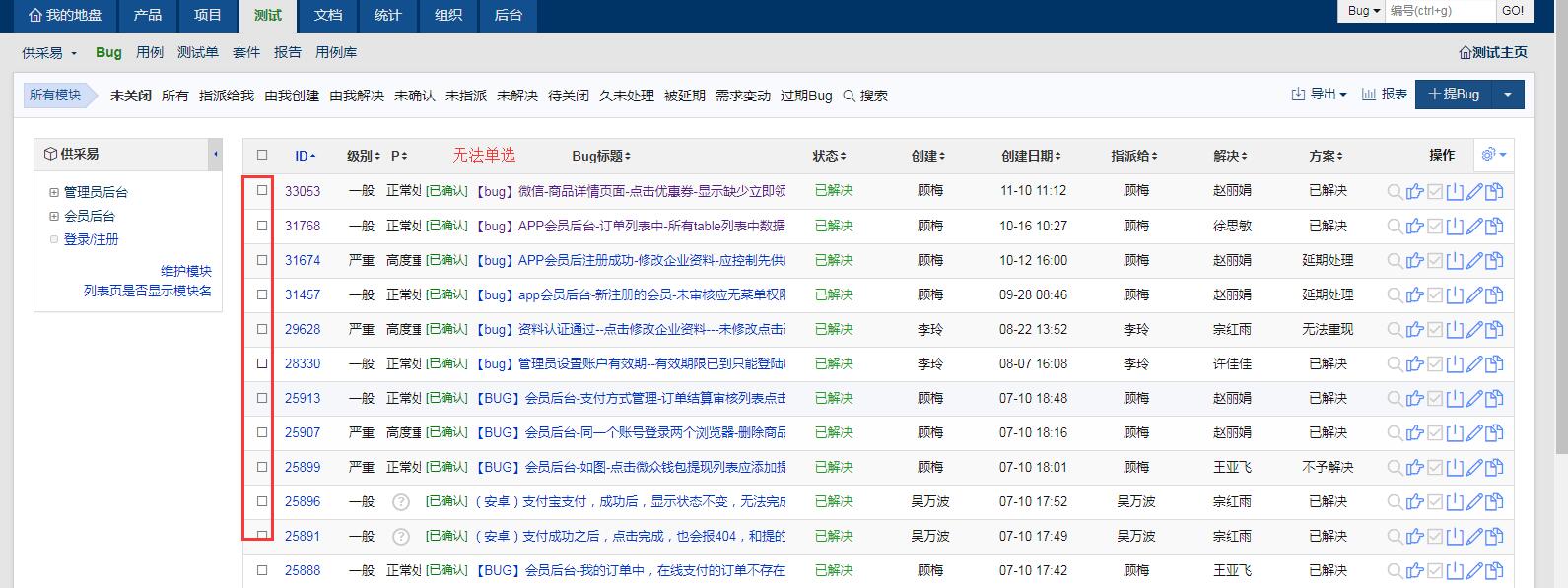The width and height of the screenshot is (1568, 588).
Task: Click the close icon for bug 25913
Action: pyautogui.click(x=1456, y=399)
